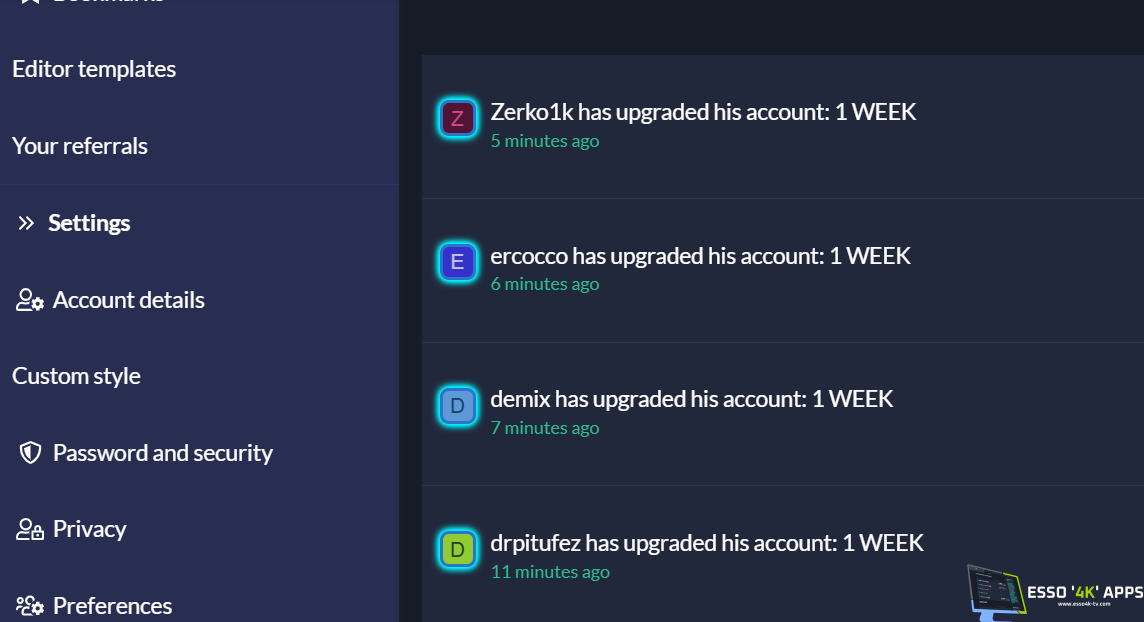This screenshot has height=622, width=1144.
Task: Open Custom style settings
Action: [76, 376]
